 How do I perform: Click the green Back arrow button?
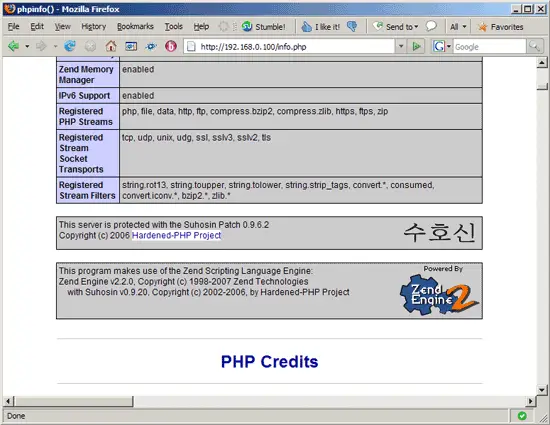13,46
